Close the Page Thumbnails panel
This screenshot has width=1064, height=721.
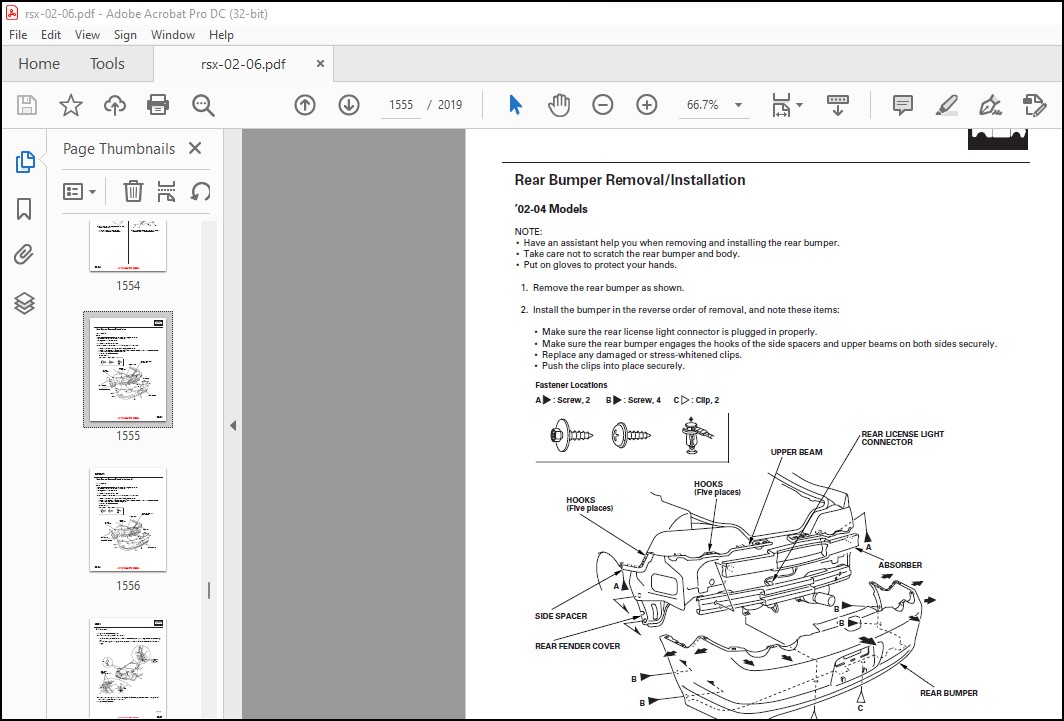(x=195, y=148)
